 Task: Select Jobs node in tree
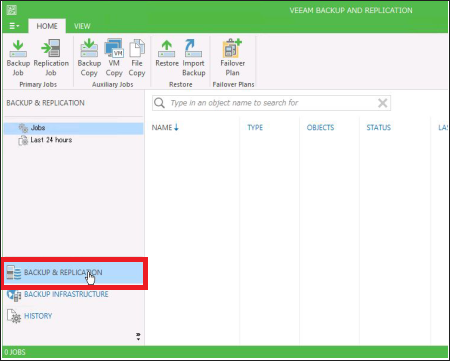point(73,128)
